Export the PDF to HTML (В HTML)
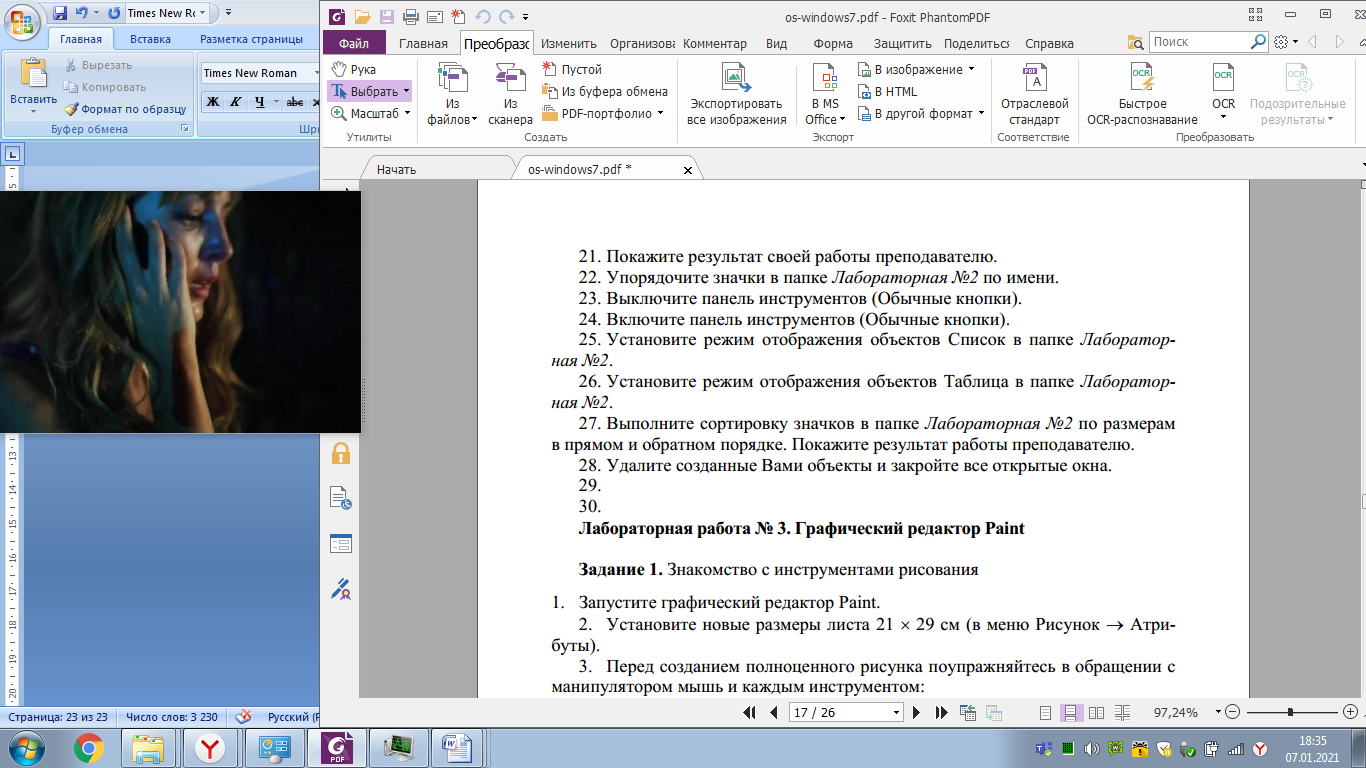Screen dimensions: 1366x768 887,91
